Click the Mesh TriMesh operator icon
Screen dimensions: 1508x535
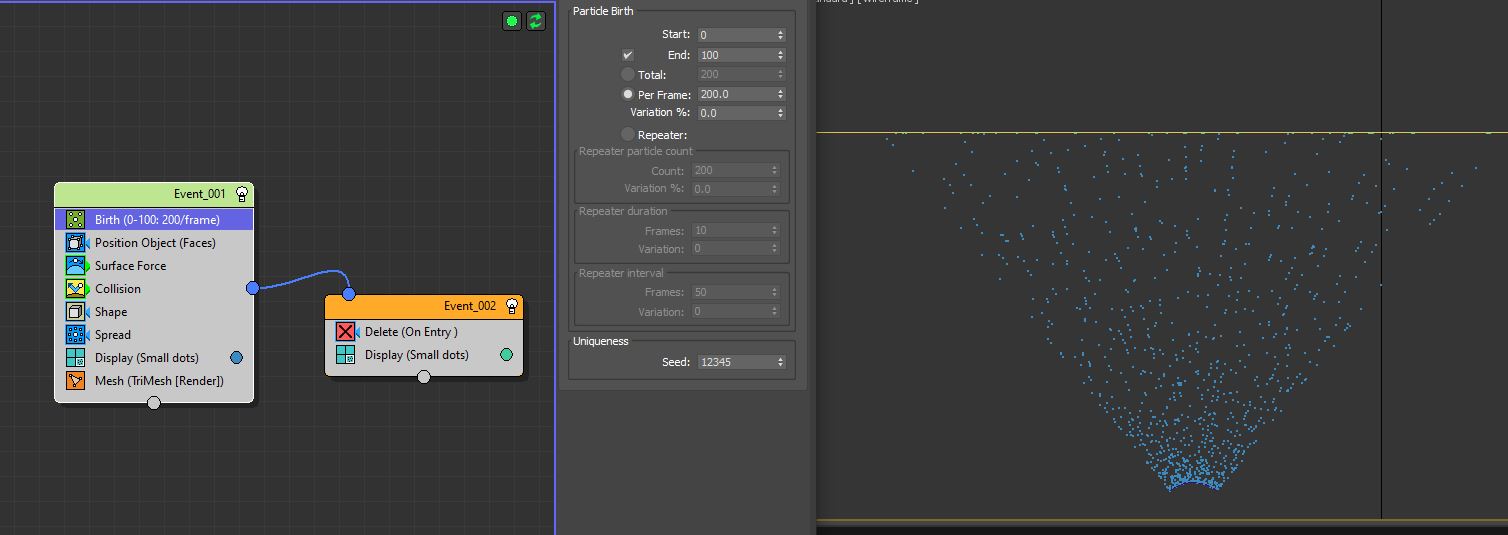click(x=76, y=381)
